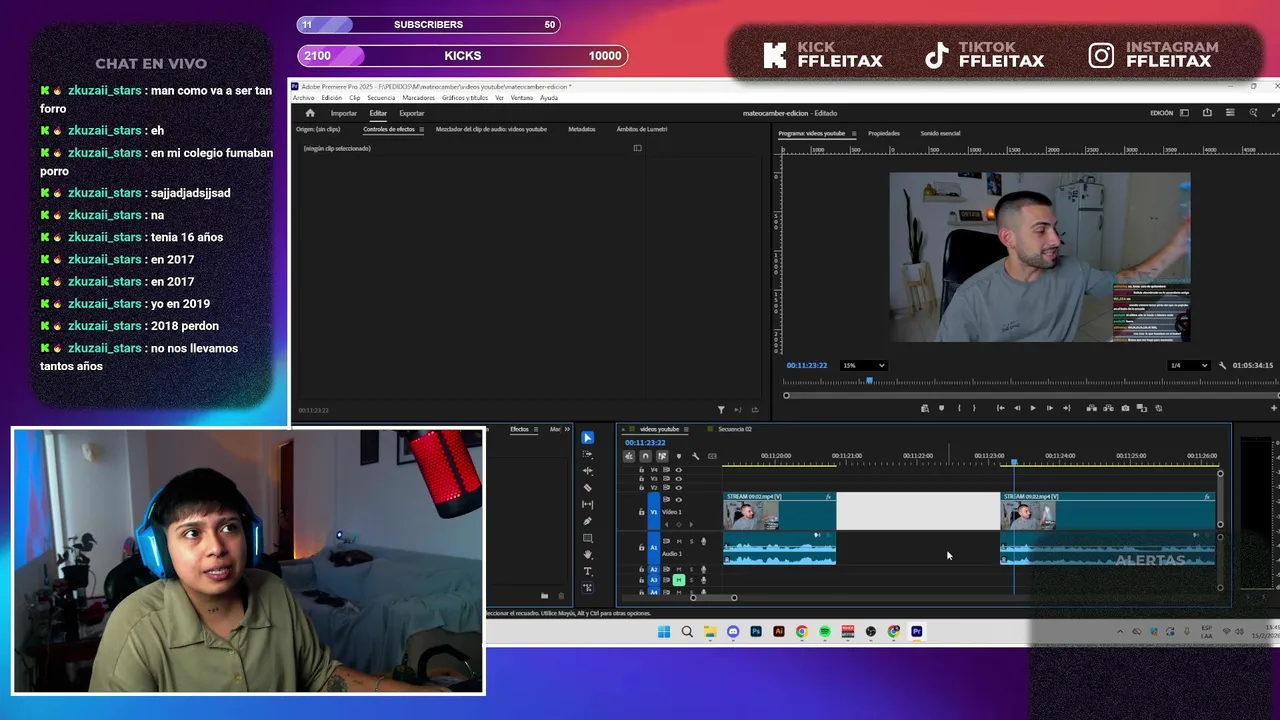The height and width of the screenshot is (720, 1280).
Task: Toggle visibility eye of Video 1 track
Action: (x=678, y=499)
